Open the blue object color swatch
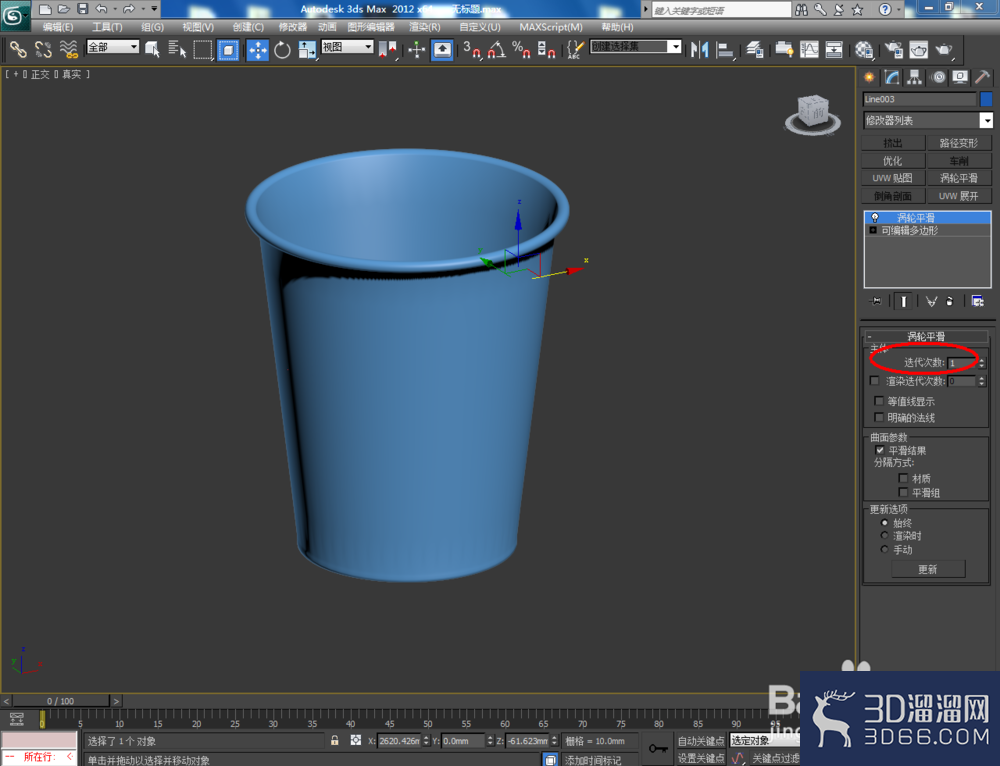This screenshot has height=766, width=1000. point(986,99)
